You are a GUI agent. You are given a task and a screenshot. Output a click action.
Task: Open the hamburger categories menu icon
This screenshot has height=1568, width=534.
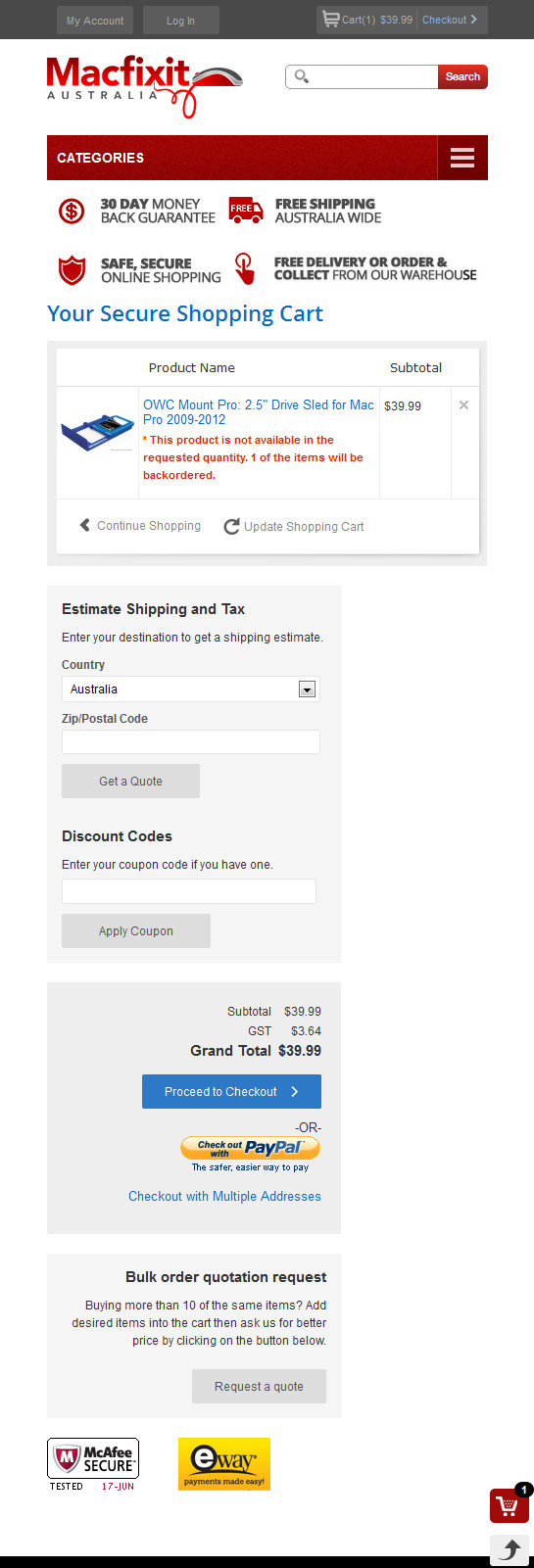pos(462,158)
